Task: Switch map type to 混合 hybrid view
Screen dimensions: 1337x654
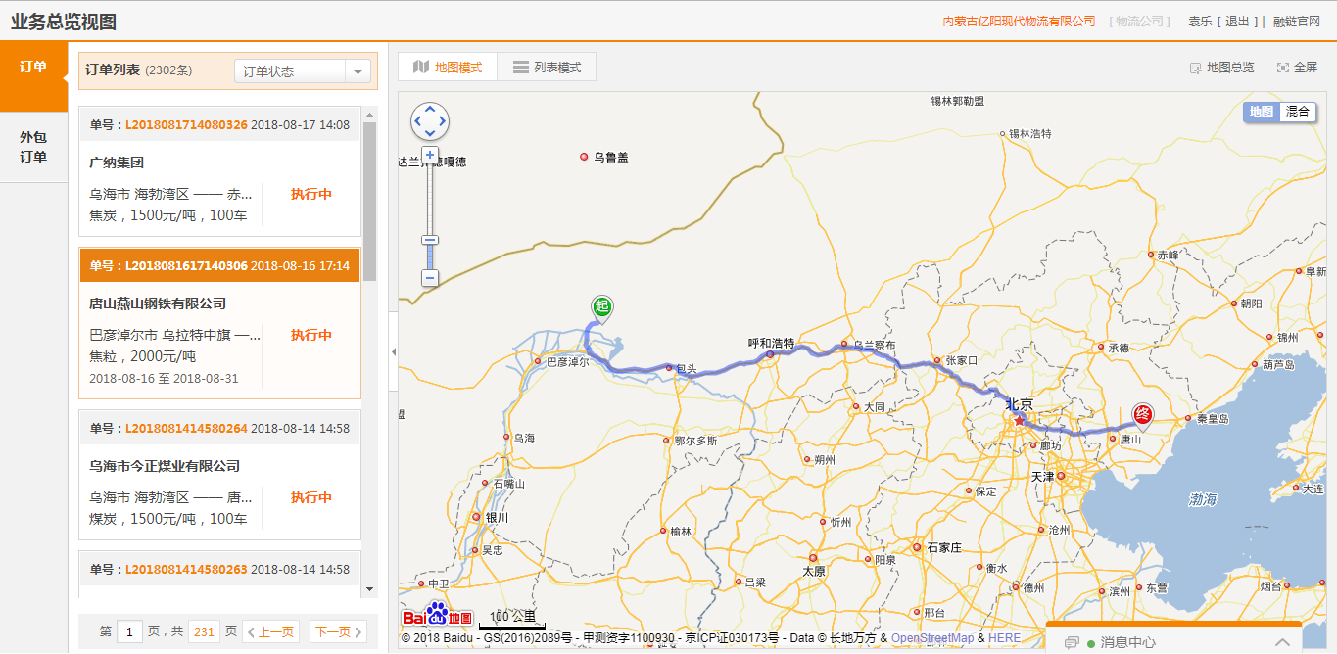Action: (x=1296, y=112)
